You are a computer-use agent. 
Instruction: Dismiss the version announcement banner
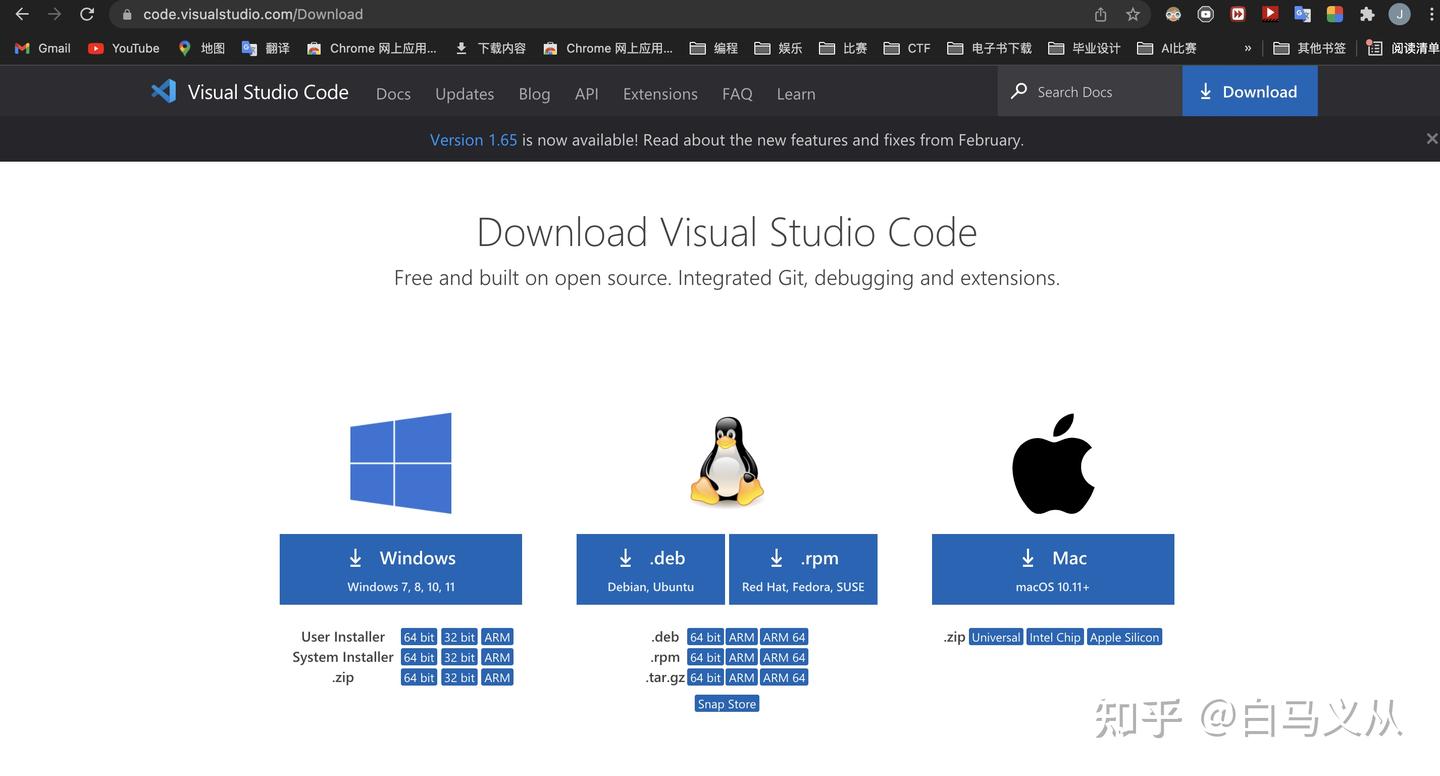point(1431,138)
